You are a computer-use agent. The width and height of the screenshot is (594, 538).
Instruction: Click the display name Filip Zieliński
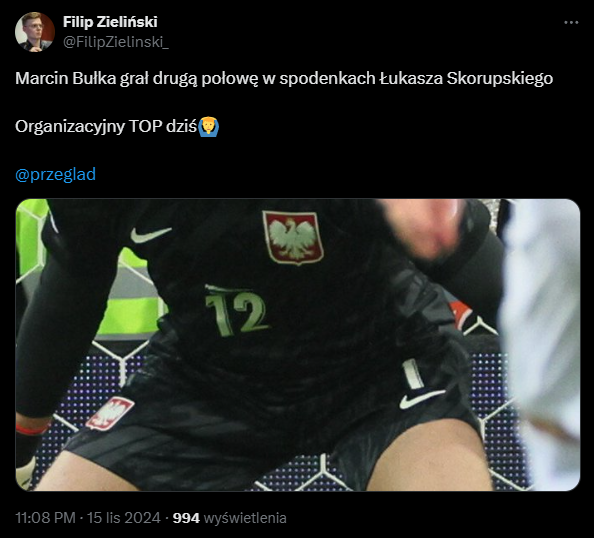pyautogui.click(x=110, y=22)
